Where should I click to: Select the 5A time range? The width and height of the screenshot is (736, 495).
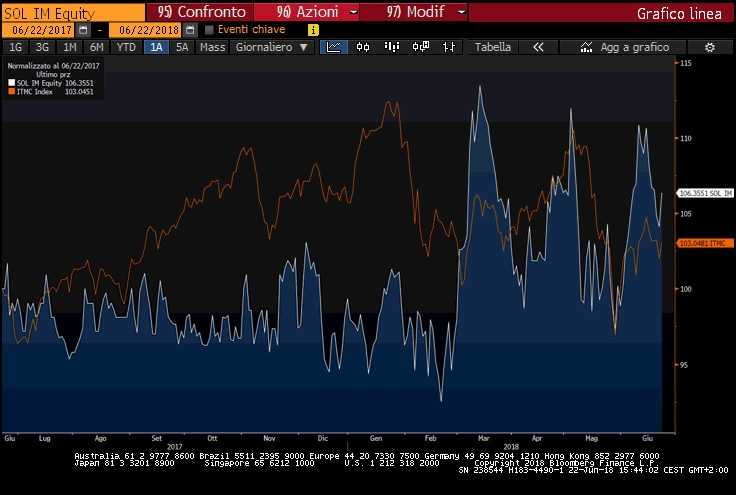[x=182, y=47]
